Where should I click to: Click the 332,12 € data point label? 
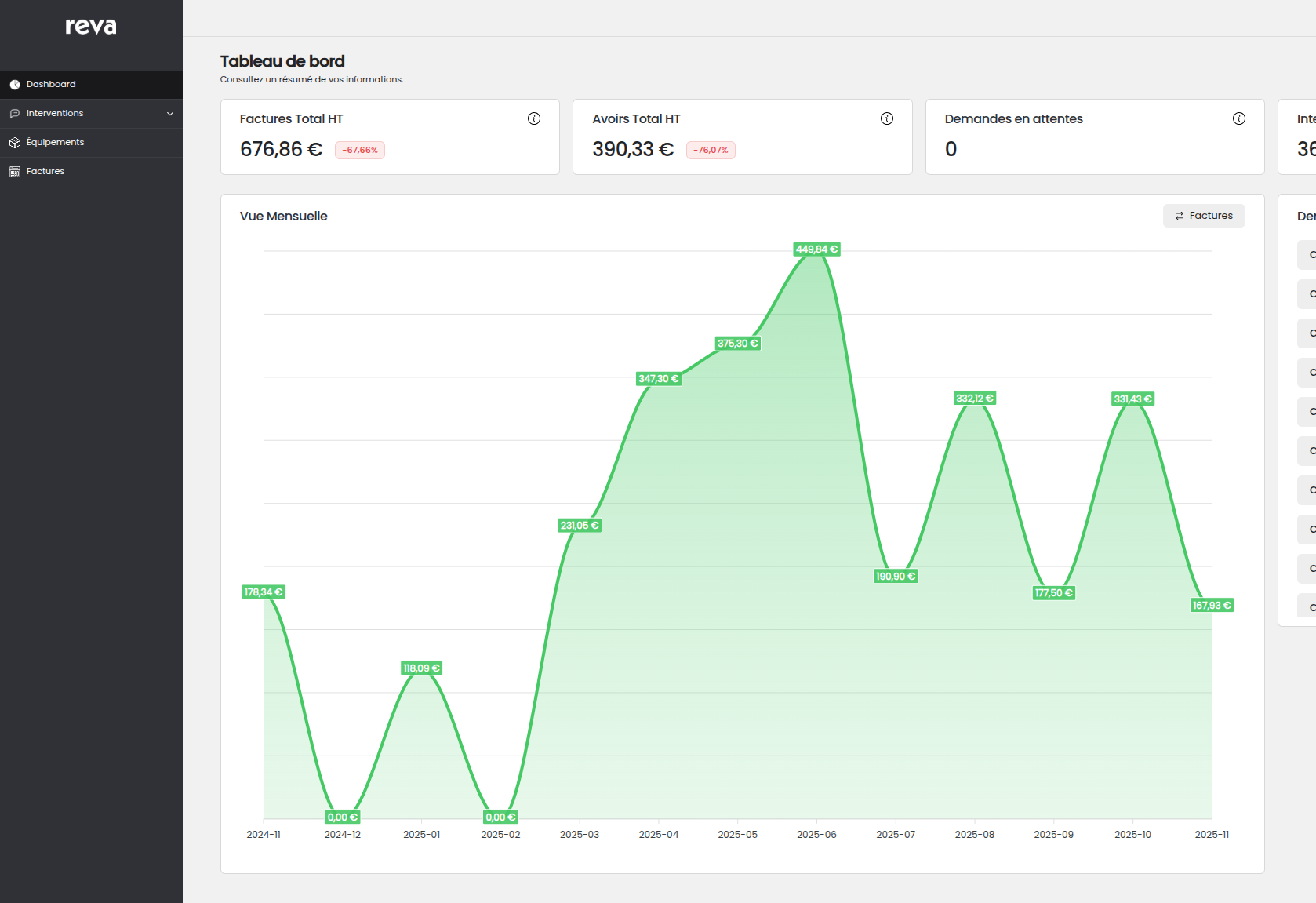point(975,399)
